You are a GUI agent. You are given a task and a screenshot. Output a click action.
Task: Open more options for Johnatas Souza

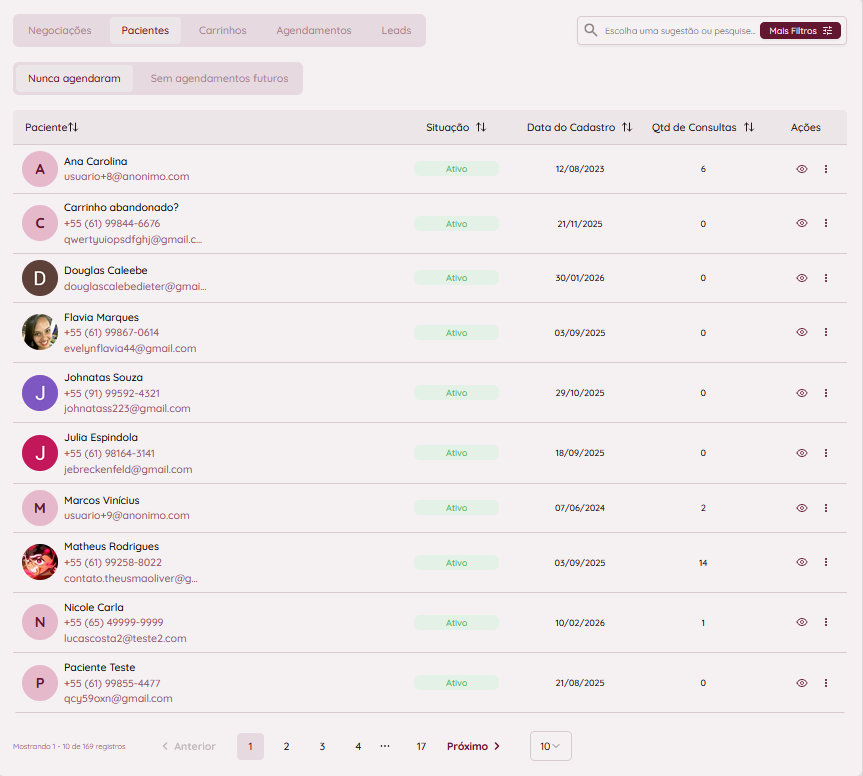click(826, 393)
